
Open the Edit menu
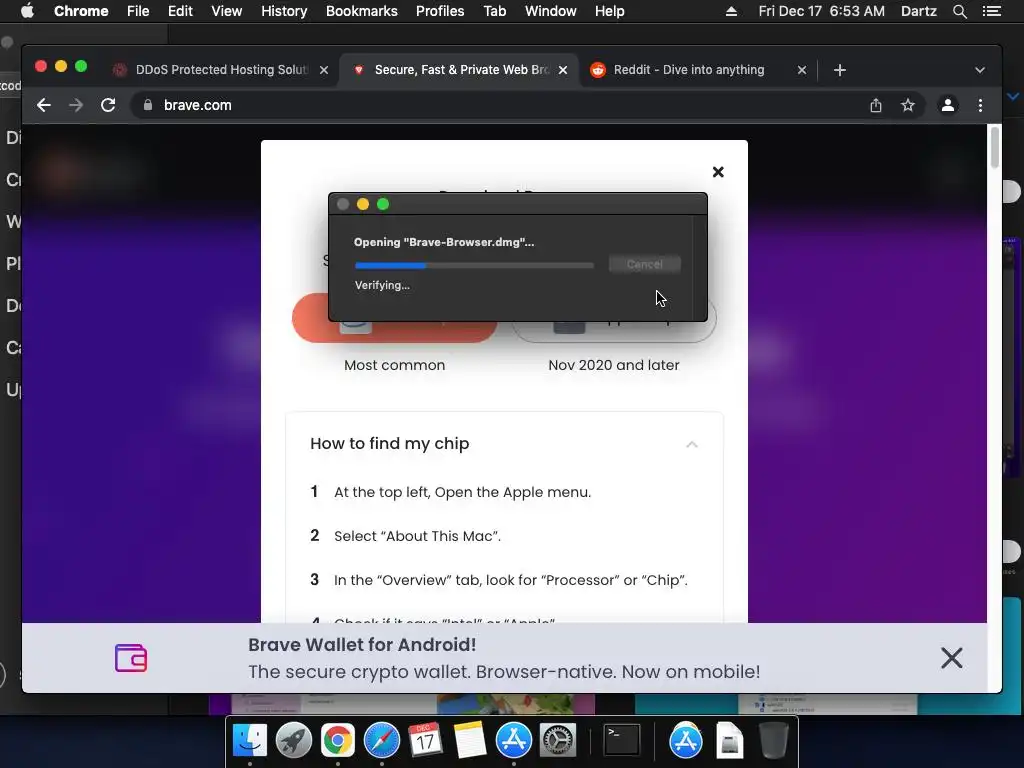point(180,11)
